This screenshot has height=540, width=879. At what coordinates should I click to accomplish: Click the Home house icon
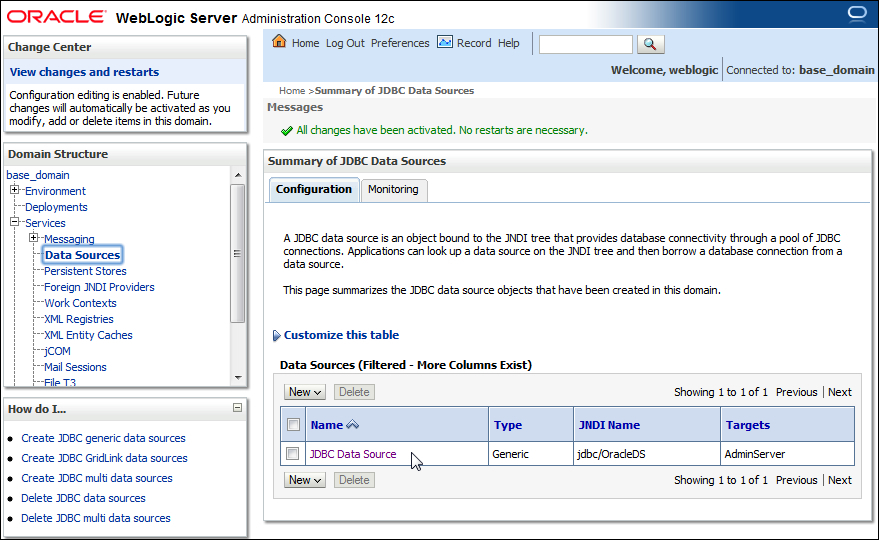point(279,41)
